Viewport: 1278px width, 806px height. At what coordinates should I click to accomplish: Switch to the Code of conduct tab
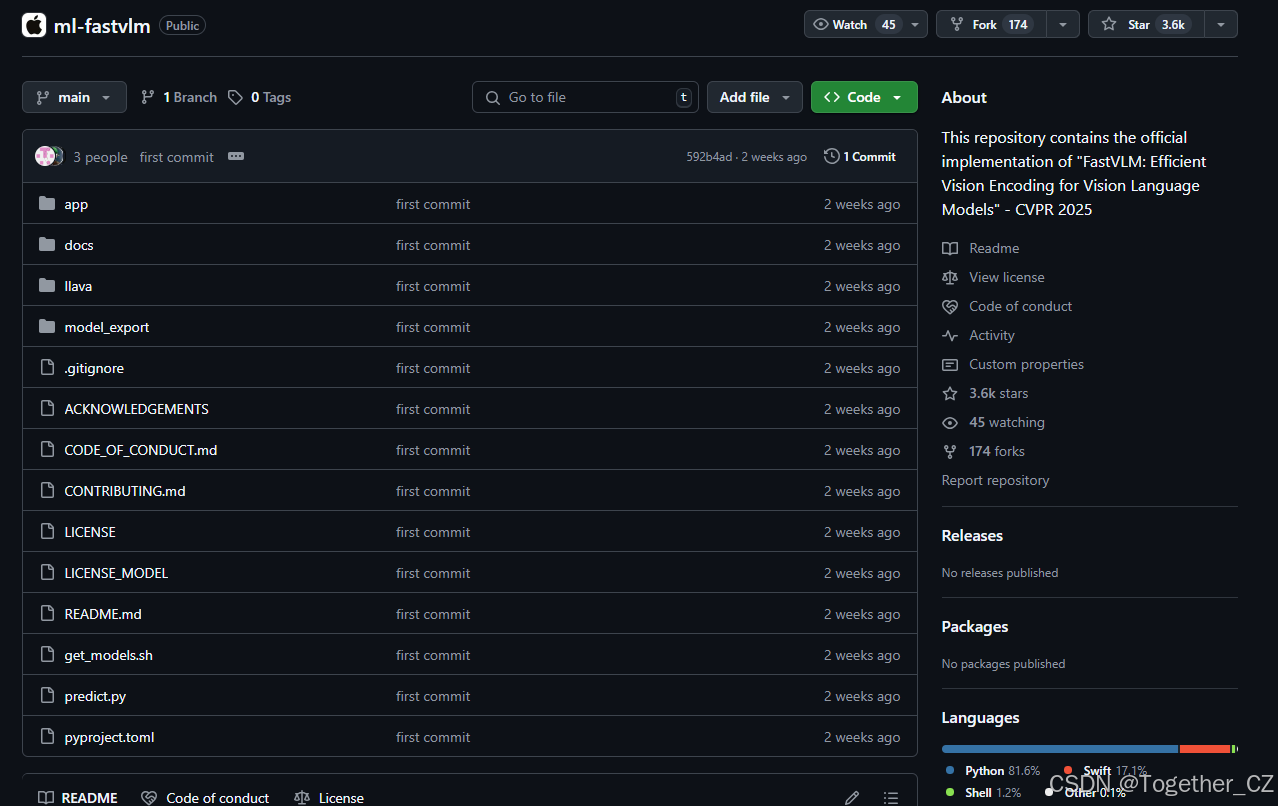tap(205, 798)
